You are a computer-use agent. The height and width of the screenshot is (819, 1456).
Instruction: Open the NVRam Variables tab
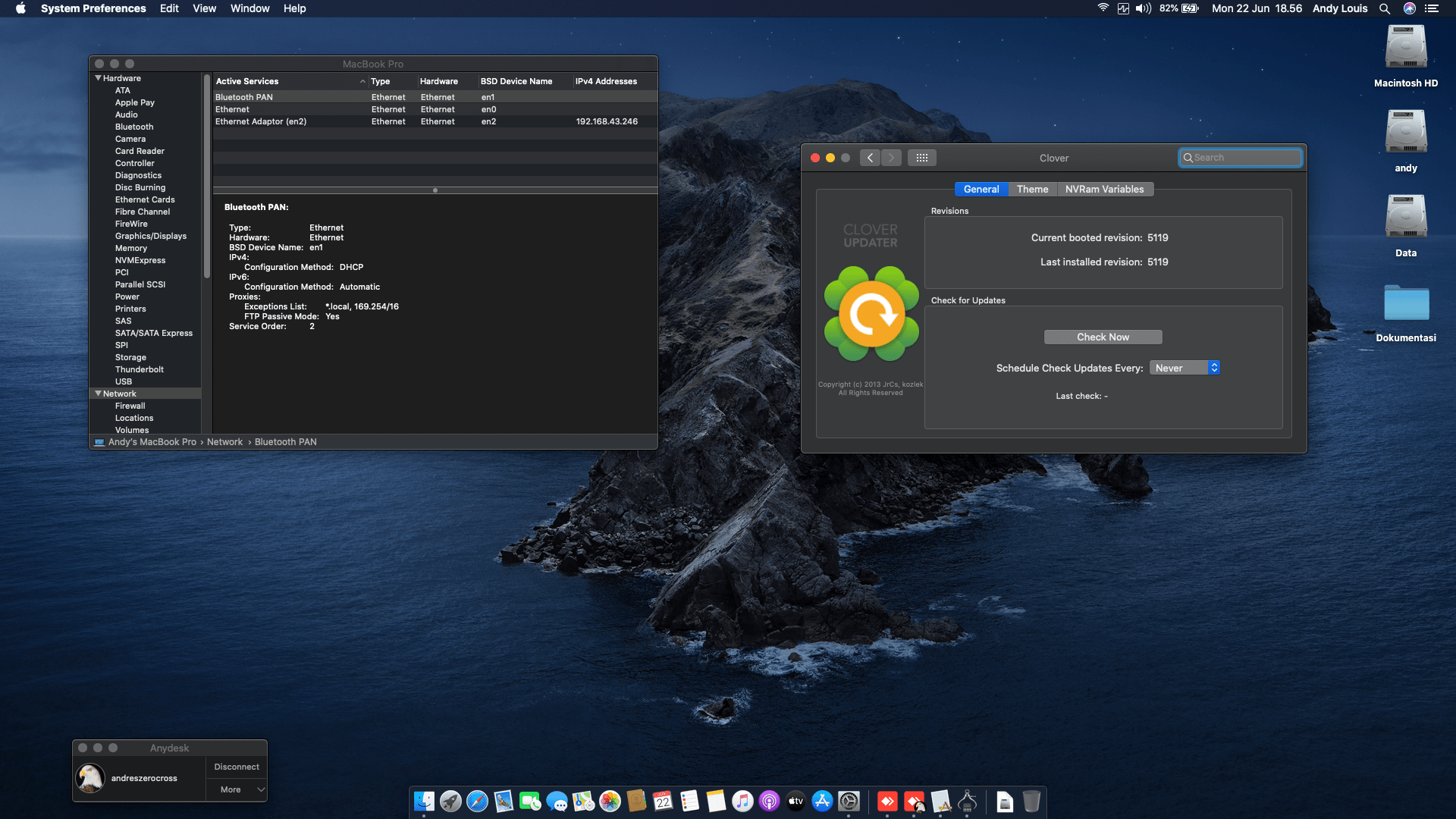tap(1105, 189)
